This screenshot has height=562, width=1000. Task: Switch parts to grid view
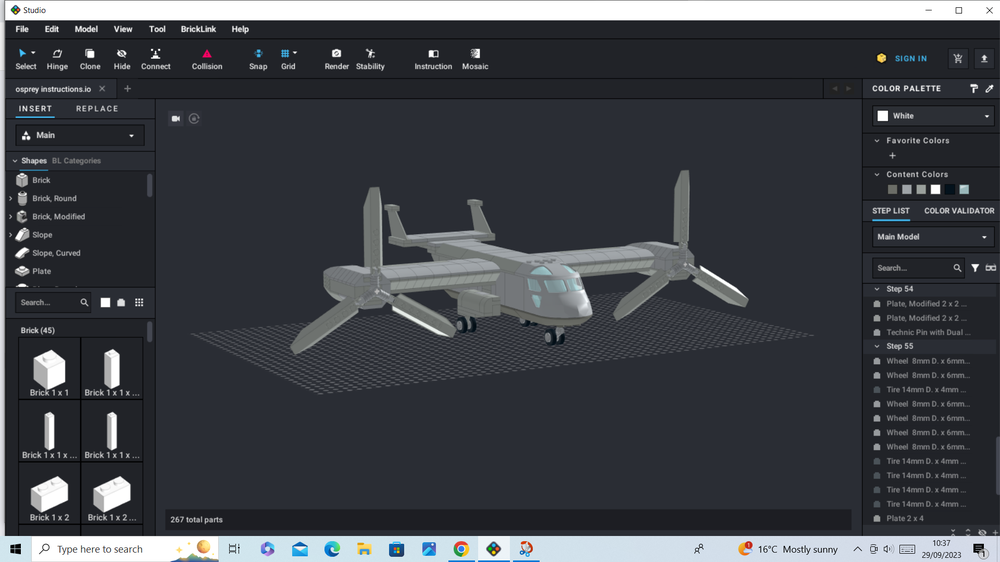[139, 302]
